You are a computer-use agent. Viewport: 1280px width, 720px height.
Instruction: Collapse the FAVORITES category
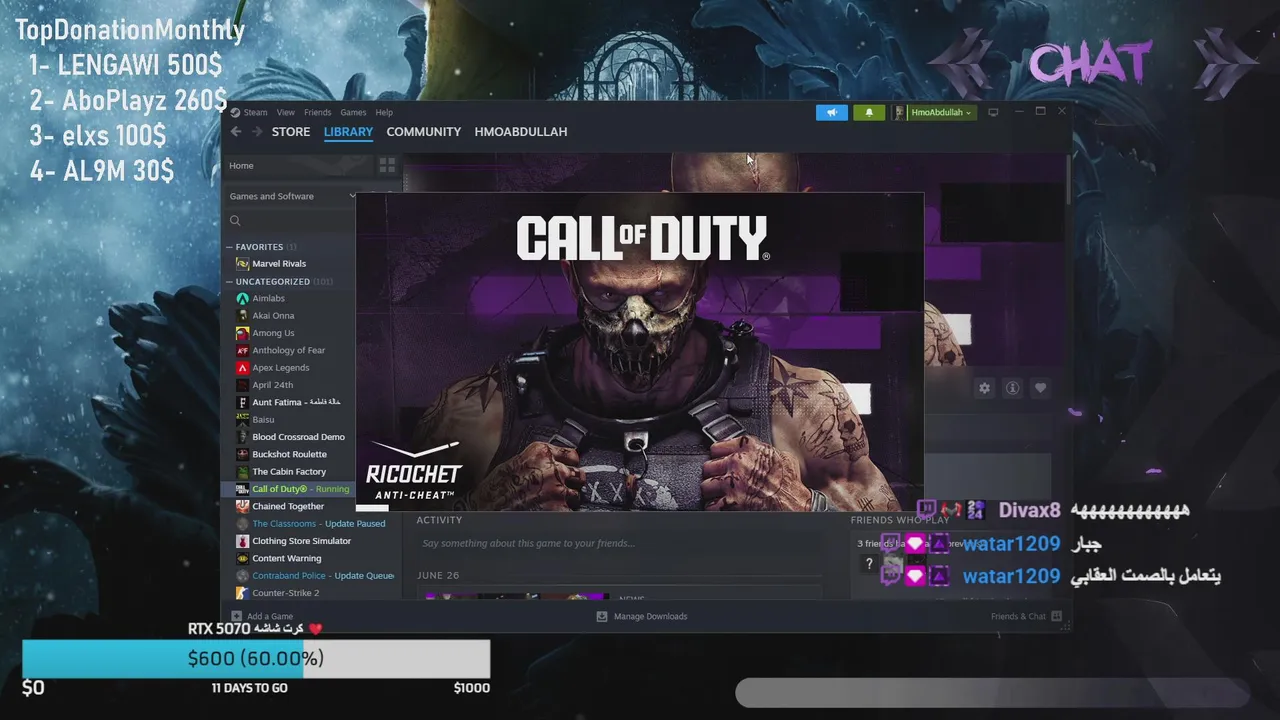click(229, 247)
